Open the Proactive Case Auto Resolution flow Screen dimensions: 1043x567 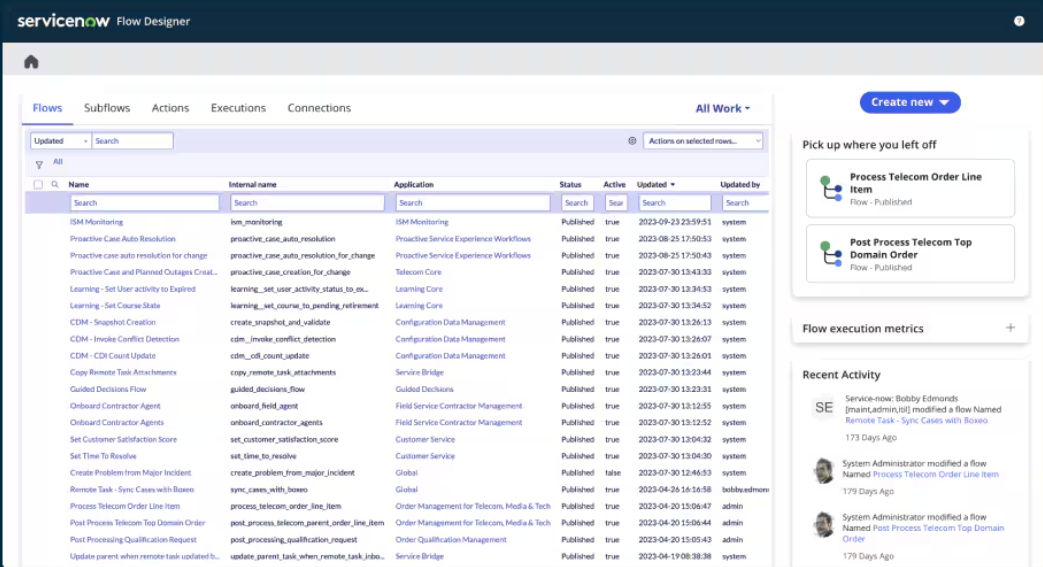122,239
